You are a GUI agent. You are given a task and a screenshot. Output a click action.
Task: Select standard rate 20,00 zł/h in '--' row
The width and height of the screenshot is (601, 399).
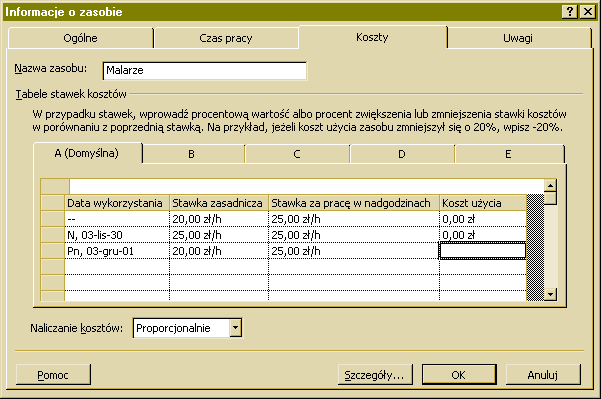[x=219, y=219]
